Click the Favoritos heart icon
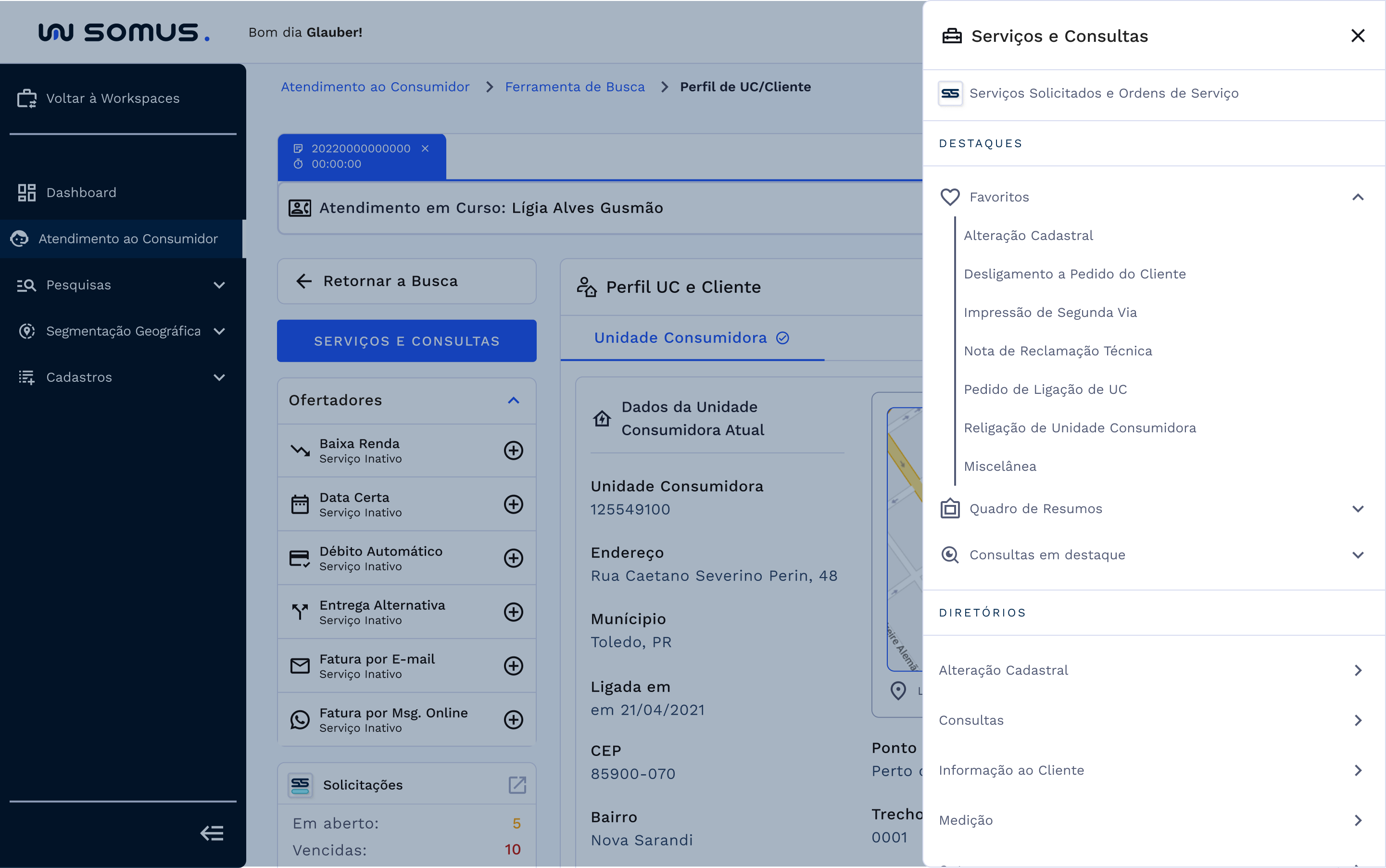The image size is (1386, 868). [950, 197]
